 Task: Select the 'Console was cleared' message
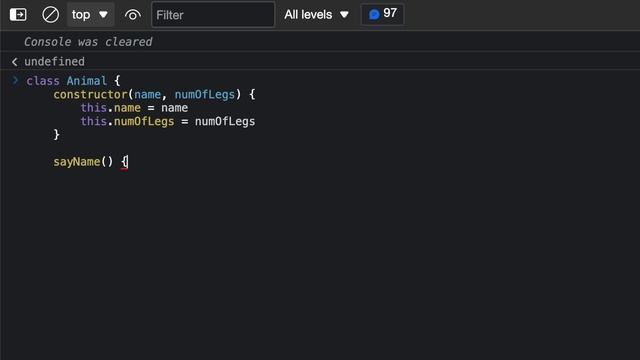[x=88, y=42]
